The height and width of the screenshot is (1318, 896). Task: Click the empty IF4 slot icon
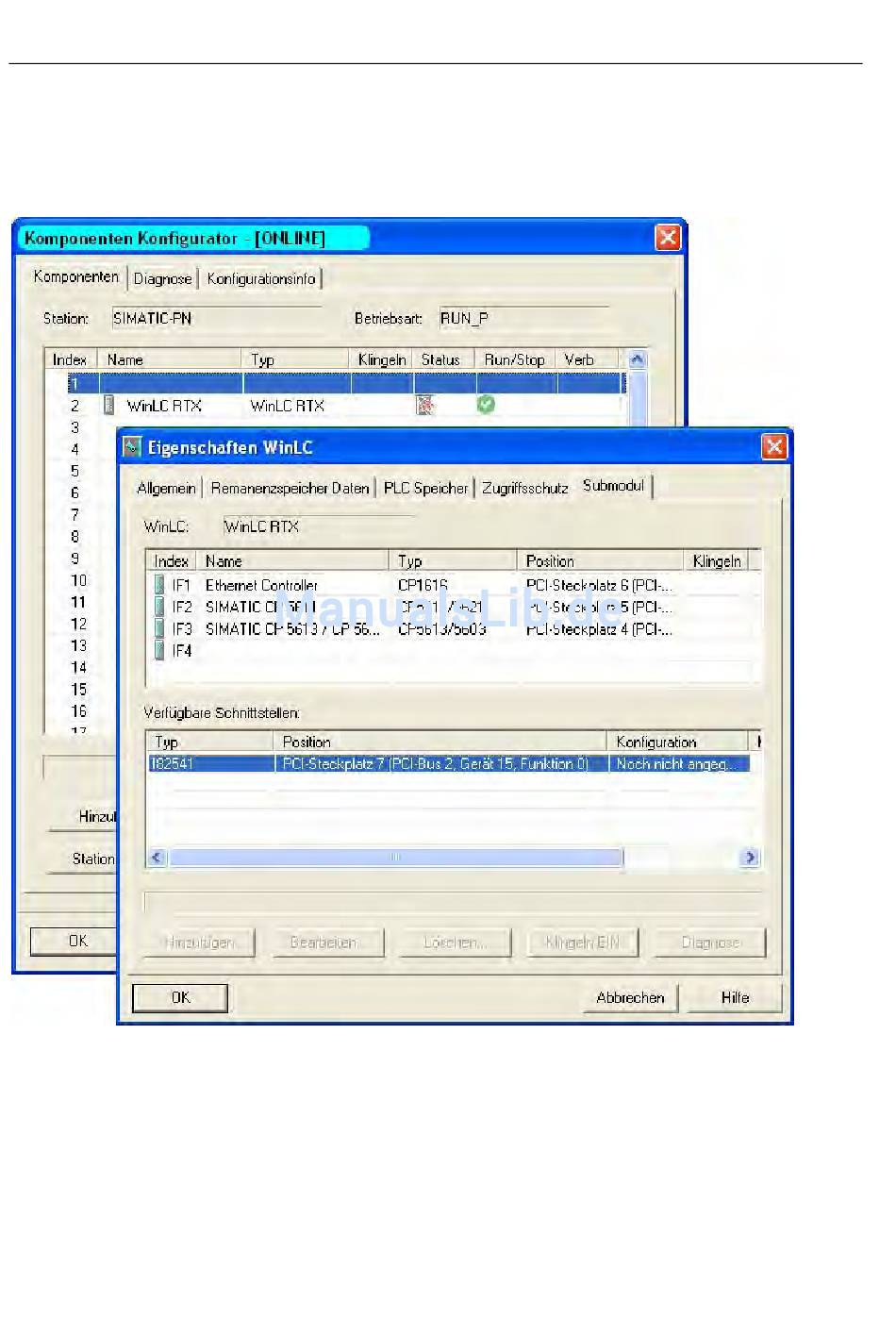[159, 650]
